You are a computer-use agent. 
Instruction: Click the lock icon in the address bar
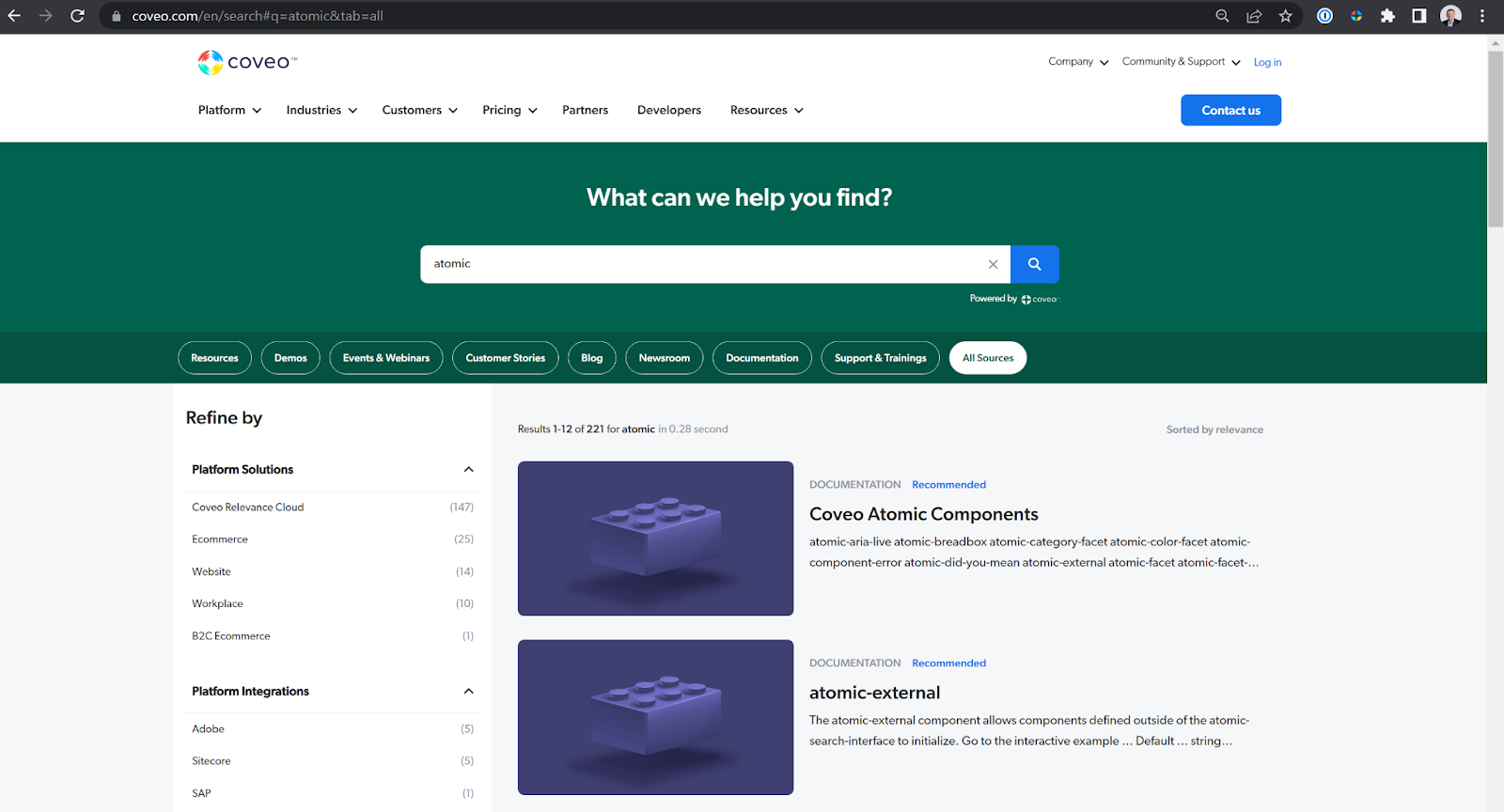pyautogui.click(x=117, y=16)
